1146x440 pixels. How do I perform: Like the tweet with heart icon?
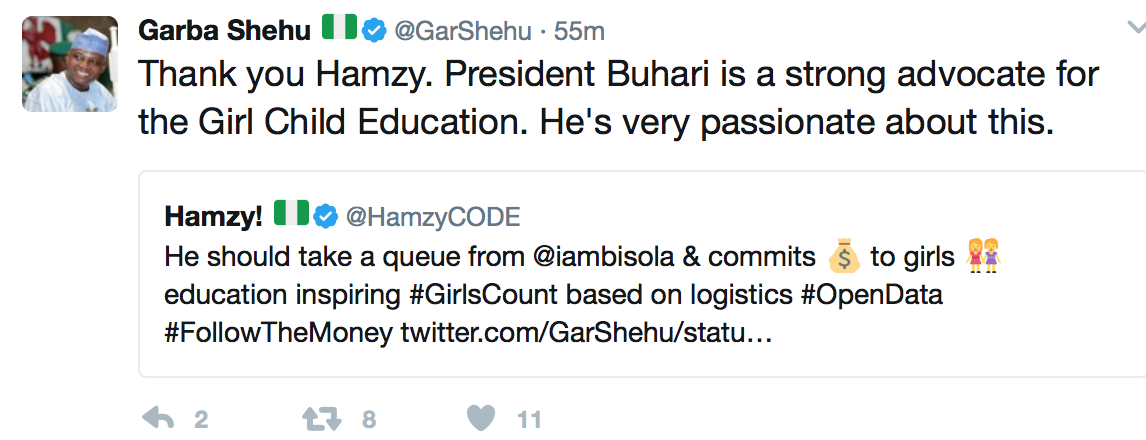click(483, 419)
